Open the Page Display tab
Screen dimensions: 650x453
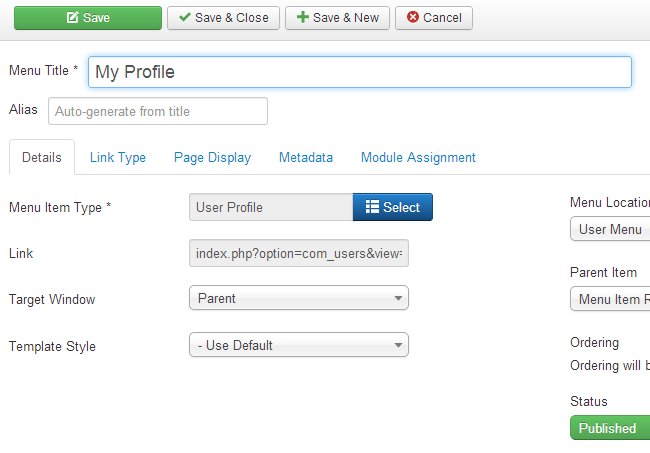pyautogui.click(x=212, y=157)
